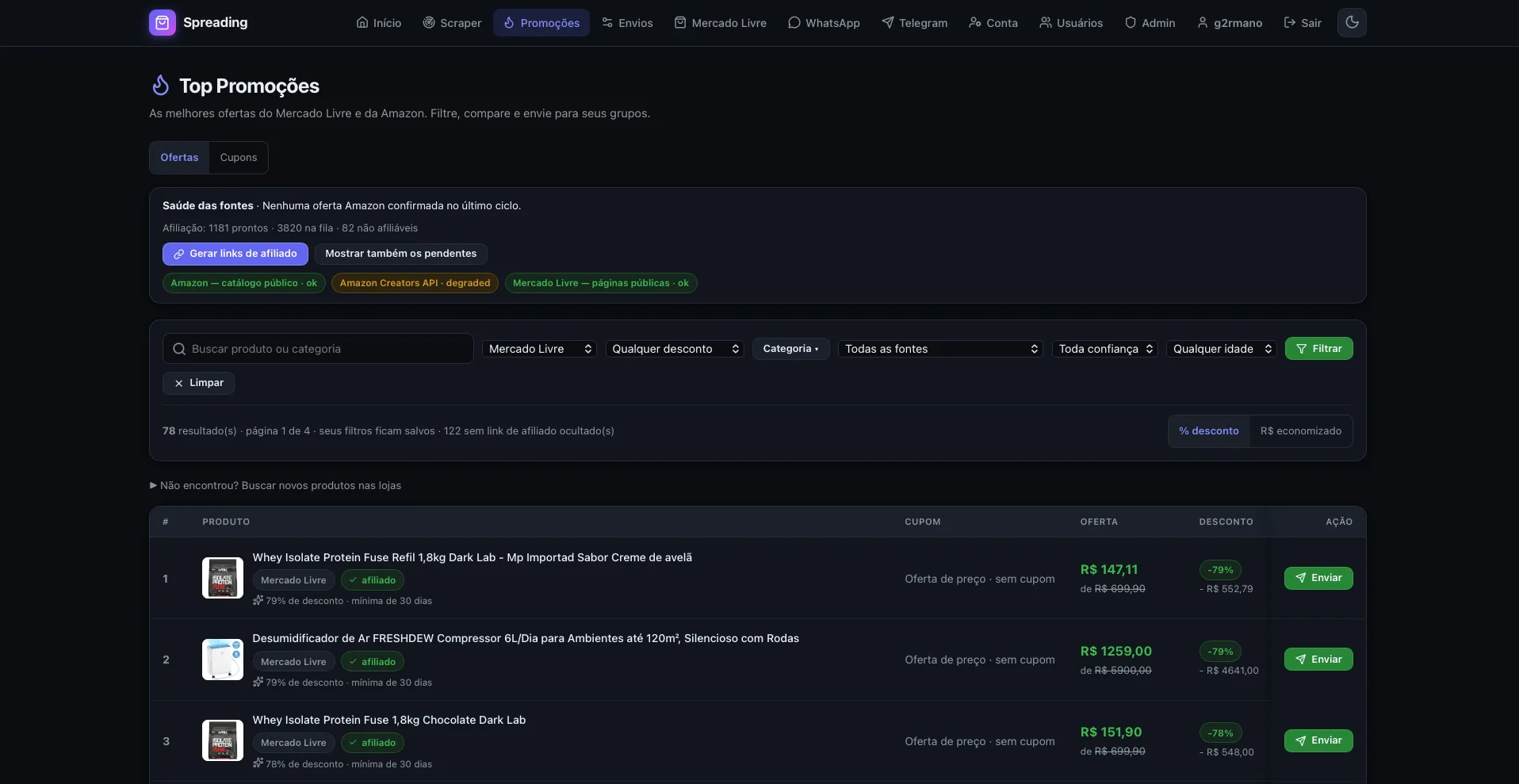The height and width of the screenshot is (784, 1519).
Task: Open Qualquer idade dropdown
Action: pyautogui.click(x=1222, y=349)
